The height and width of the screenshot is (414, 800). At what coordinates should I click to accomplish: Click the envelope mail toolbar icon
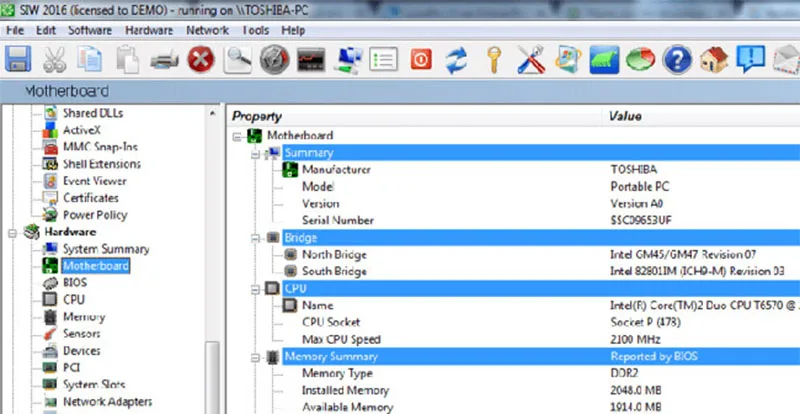[786, 60]
